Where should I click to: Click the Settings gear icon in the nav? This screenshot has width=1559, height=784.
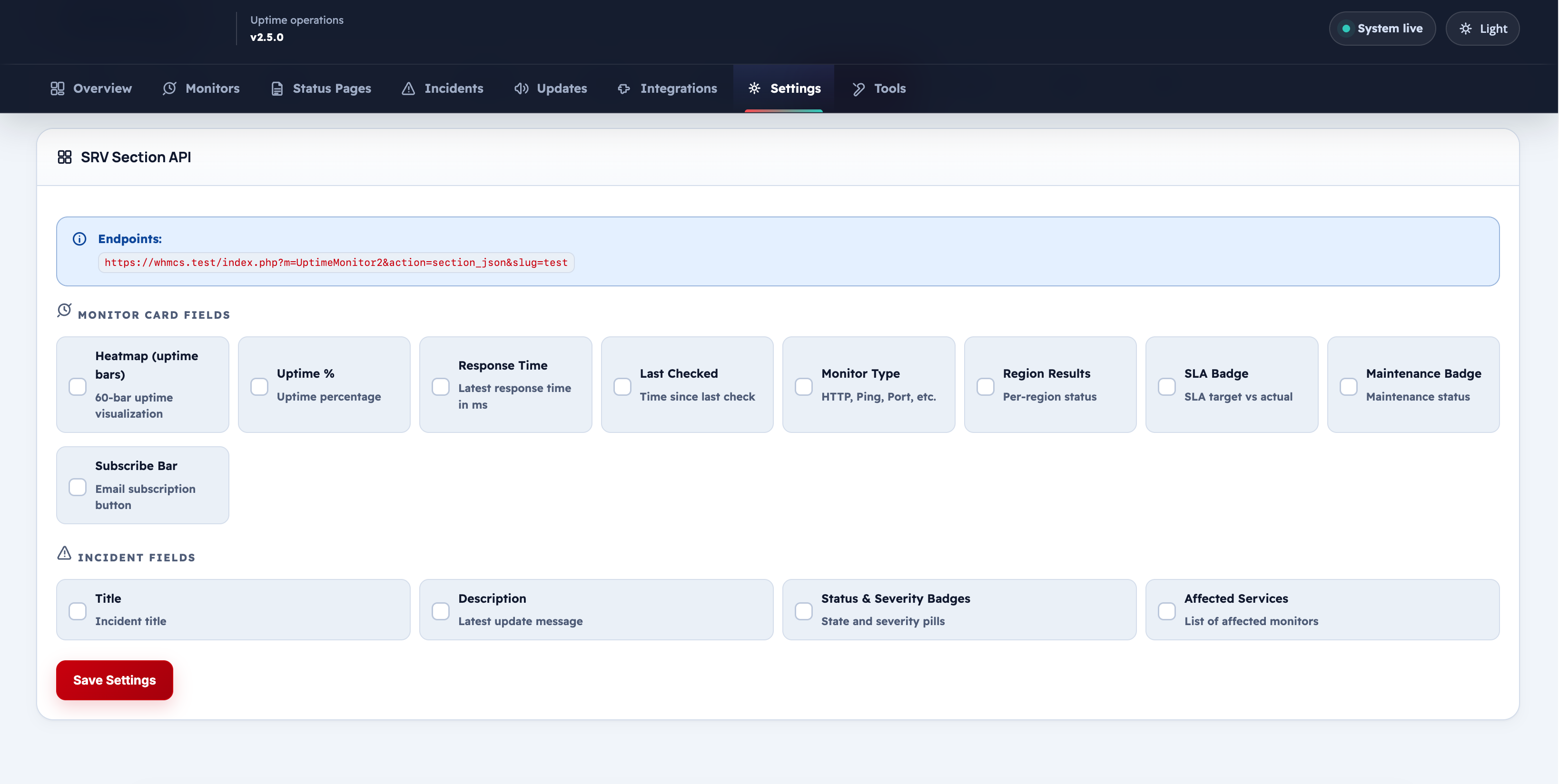click(x=754, y=88)
